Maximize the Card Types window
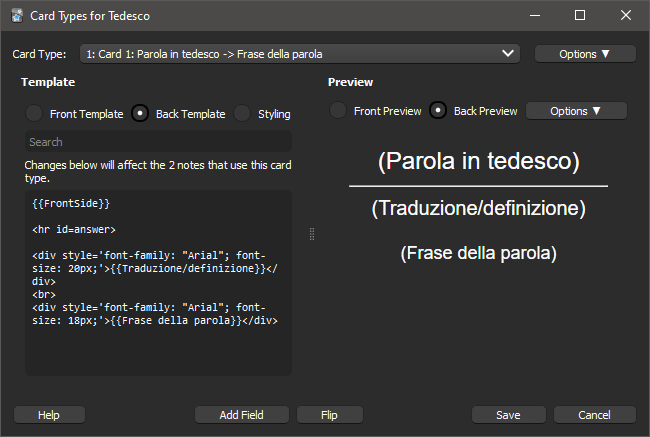The height and width of the screenshot is (437, 650). click(580, 15)
